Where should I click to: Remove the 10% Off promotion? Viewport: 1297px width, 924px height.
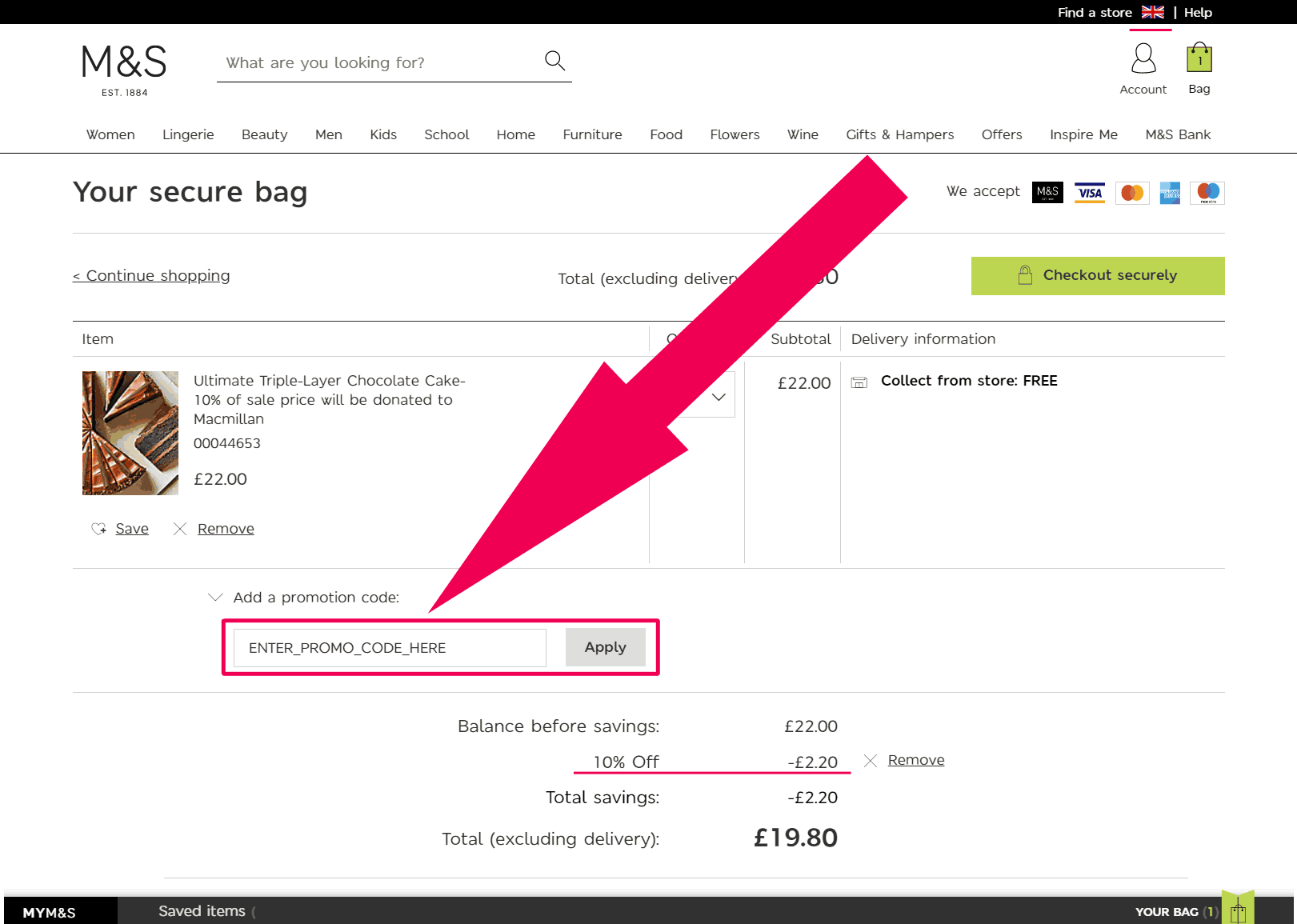[916, 760]
